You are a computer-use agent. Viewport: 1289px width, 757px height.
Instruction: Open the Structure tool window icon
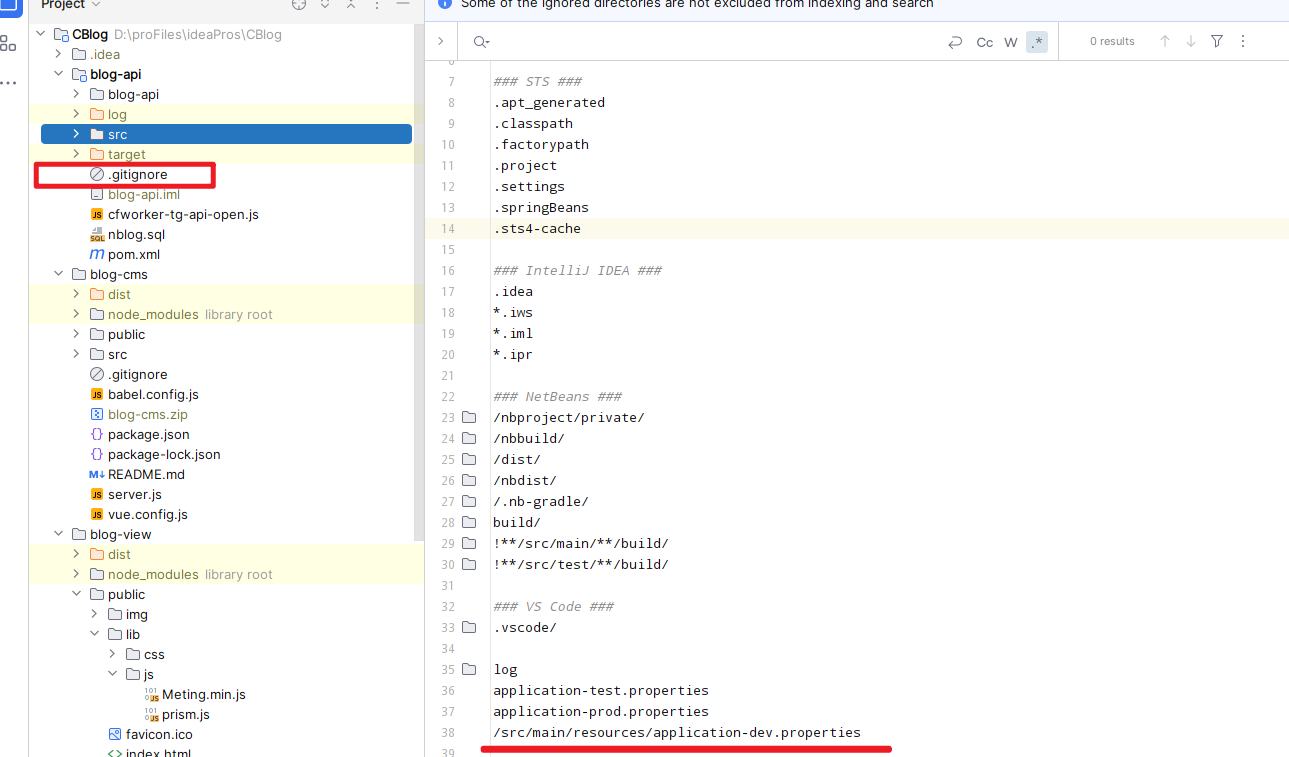(x=8, y=43)
